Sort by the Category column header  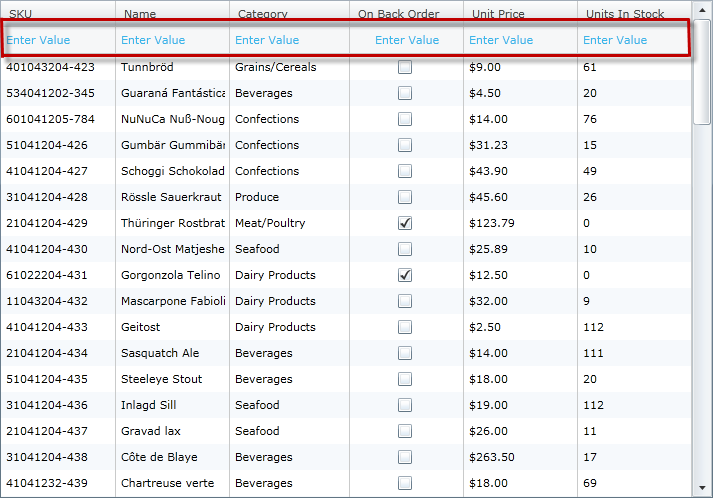pos(261,14)
